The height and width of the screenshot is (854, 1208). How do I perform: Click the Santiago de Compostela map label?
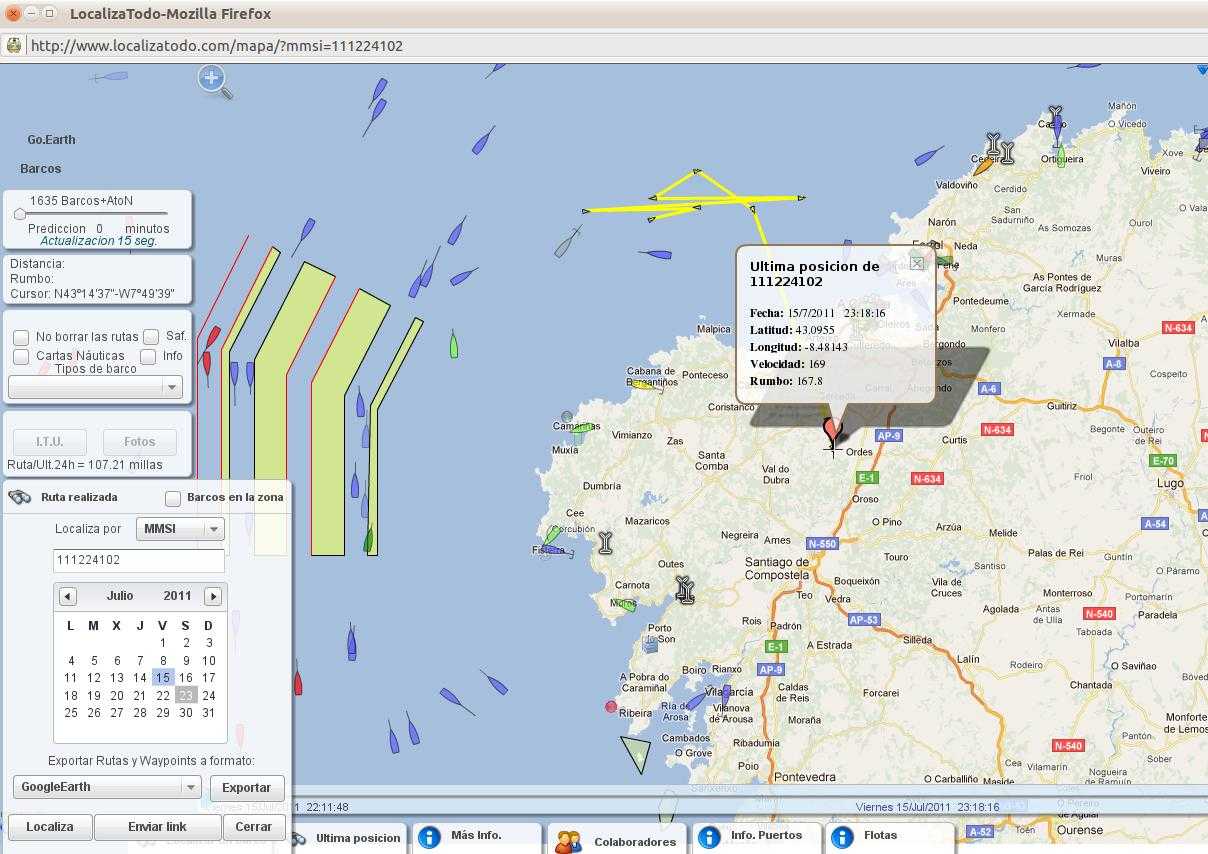point(777,569)
